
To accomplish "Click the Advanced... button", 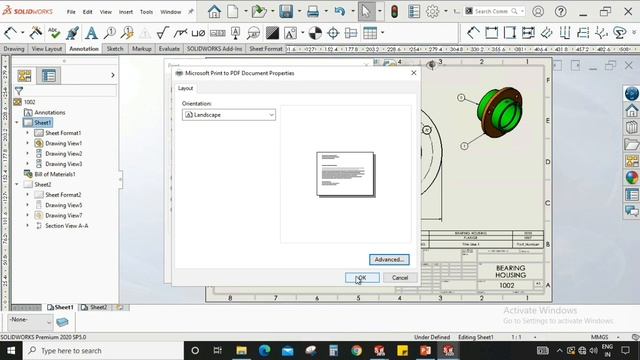I will click(389, 260).
